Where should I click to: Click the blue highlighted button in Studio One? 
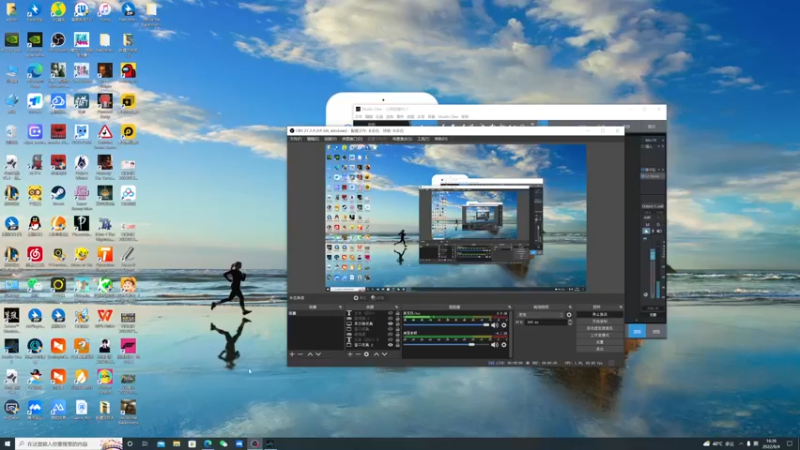pos(637,332)
